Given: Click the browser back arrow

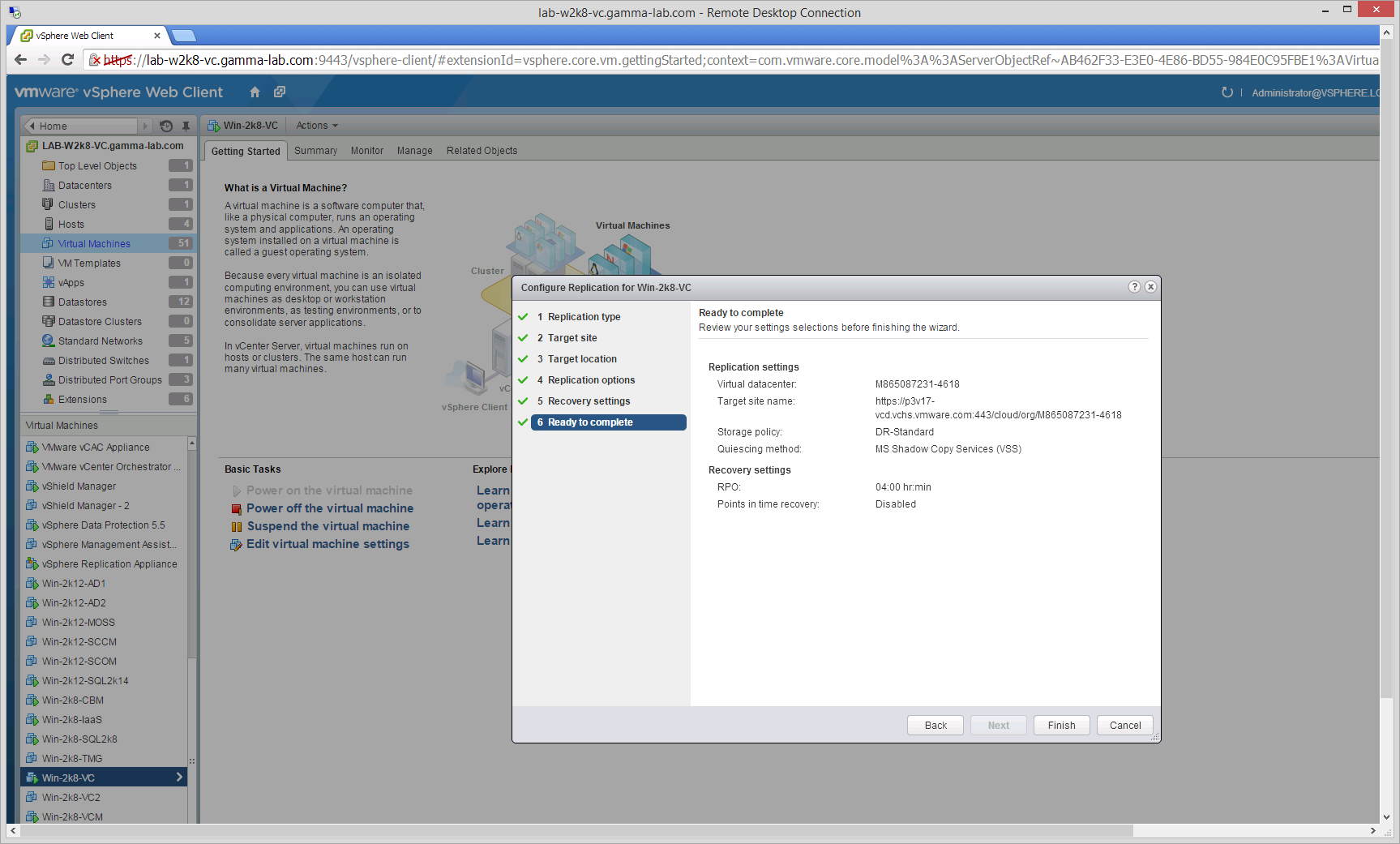Looking at the screenshot, I should (x=21, y=60).
